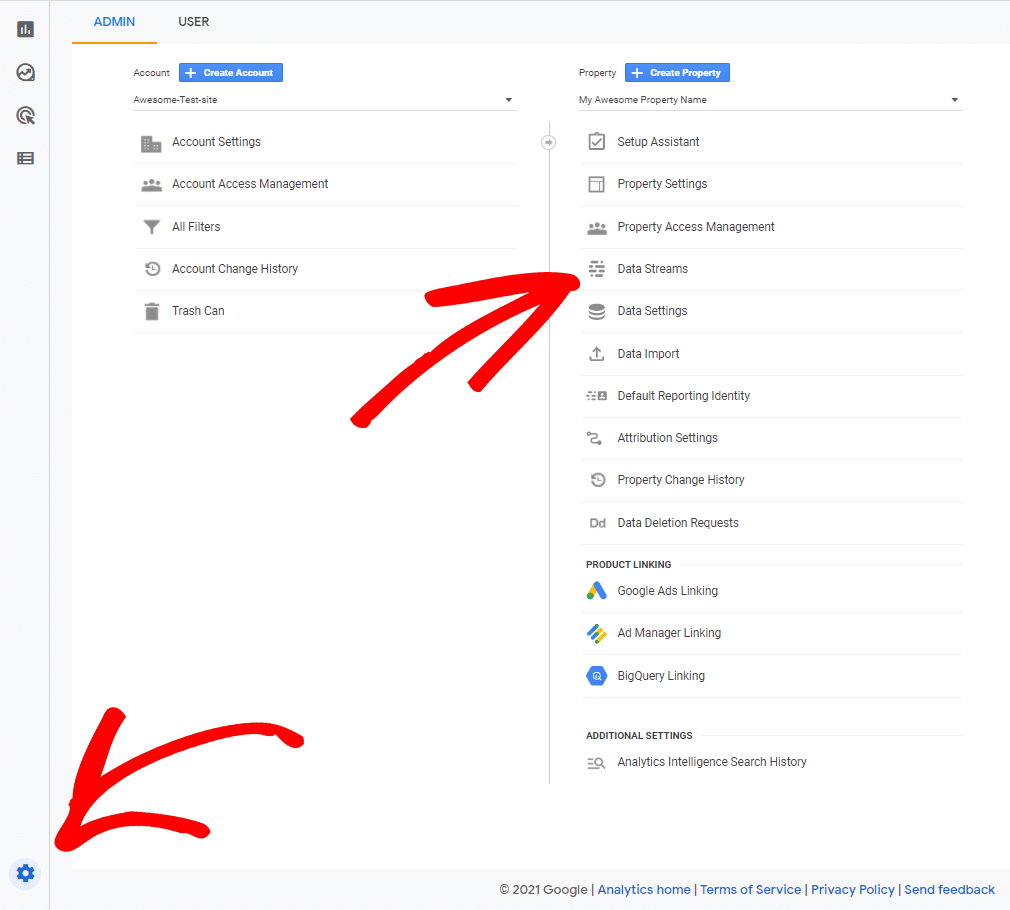Open the My Awesome Property Name dropdown
This screenshot has height=910, width=1010.
(770, 100)
